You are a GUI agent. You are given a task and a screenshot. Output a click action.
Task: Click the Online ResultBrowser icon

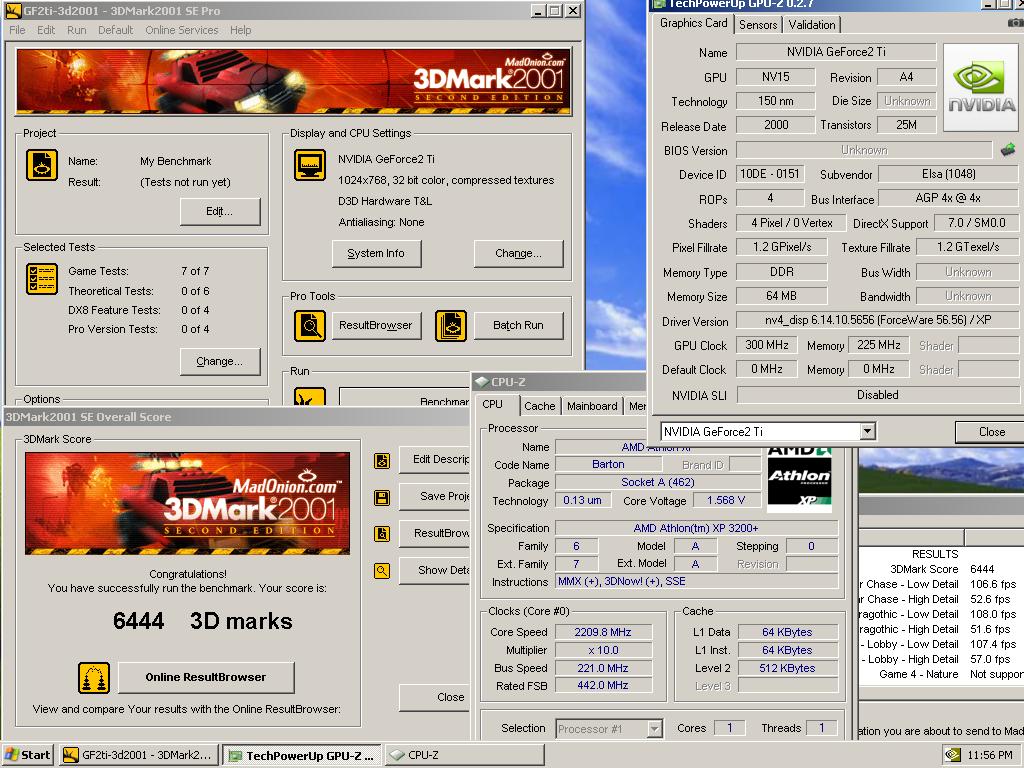pos(94,677)
